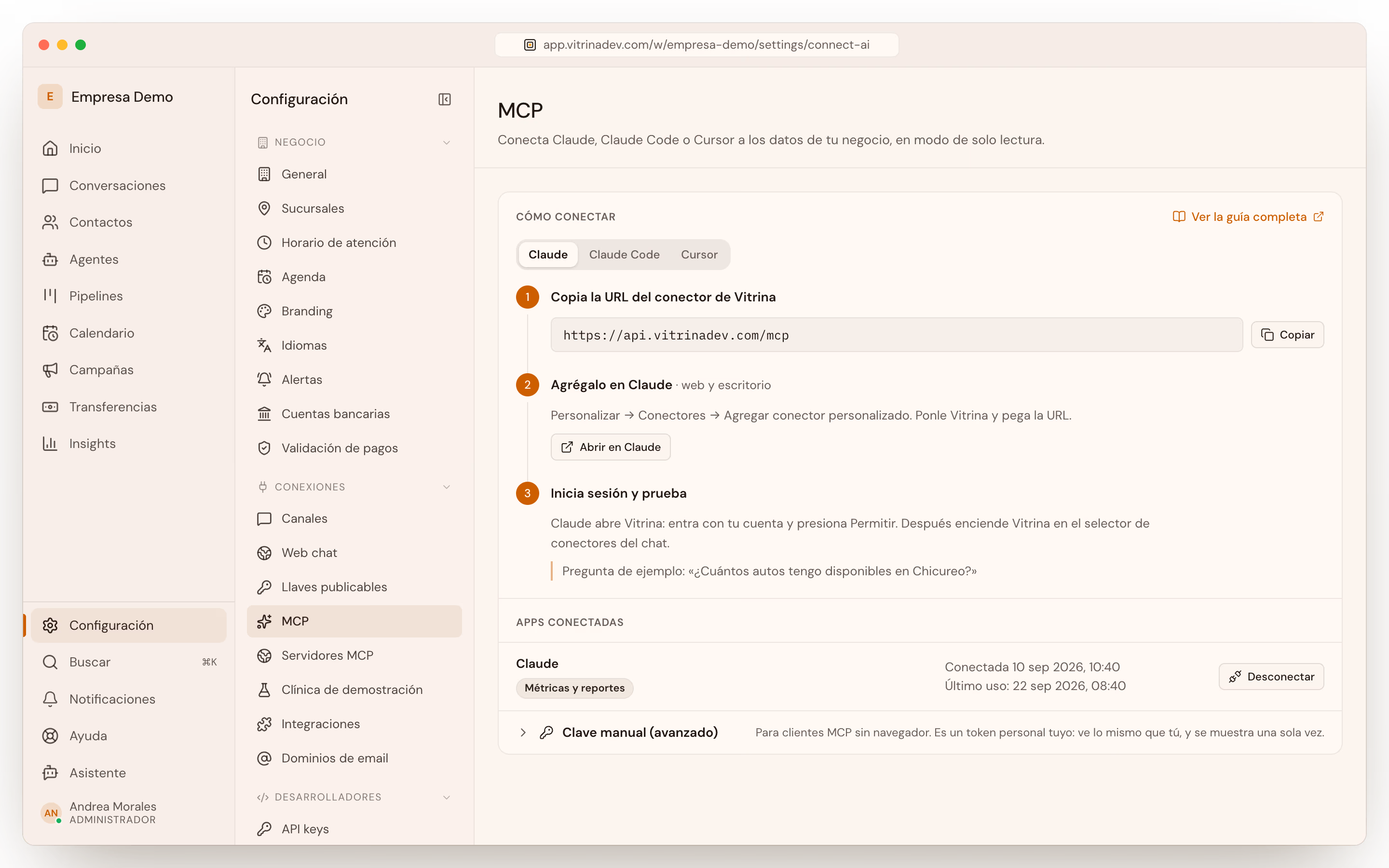Click the 'Inicia sesión y prueba' heading

click(x=618, y=493)
